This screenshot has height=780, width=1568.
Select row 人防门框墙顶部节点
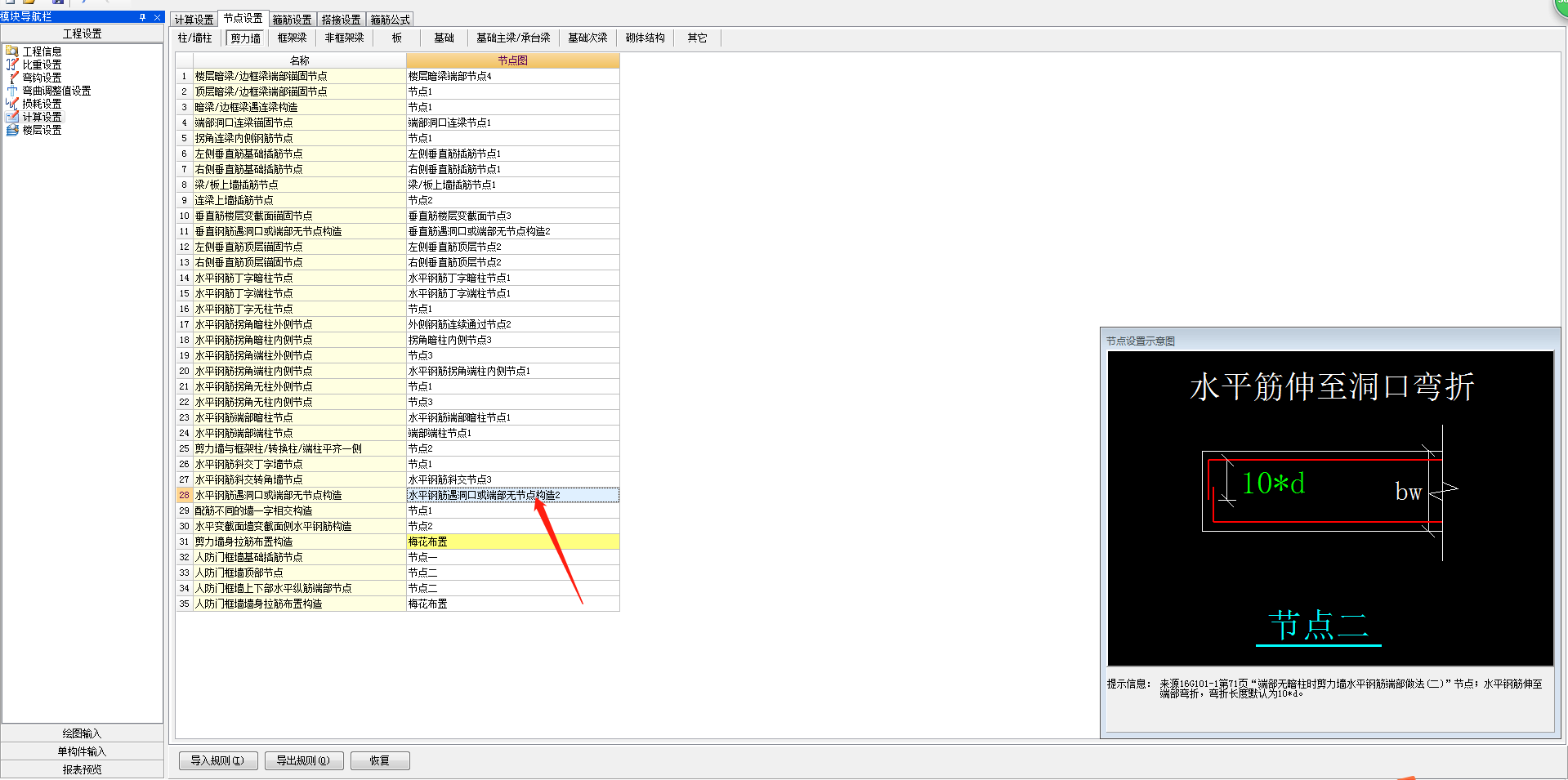pos(299,573)
